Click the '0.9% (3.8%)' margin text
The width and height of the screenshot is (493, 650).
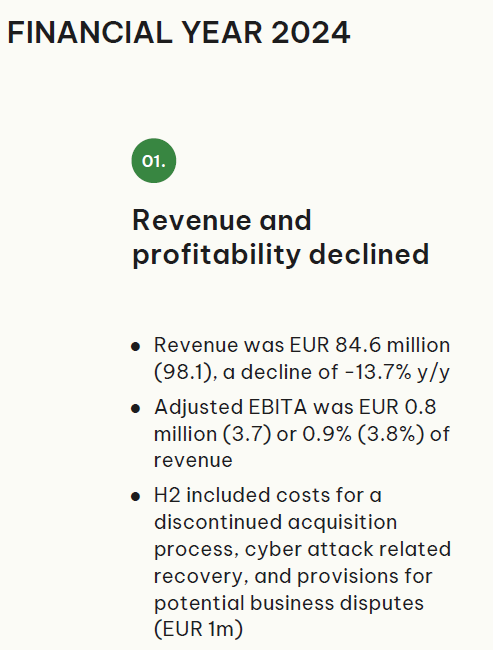click(x=364, y=434)
